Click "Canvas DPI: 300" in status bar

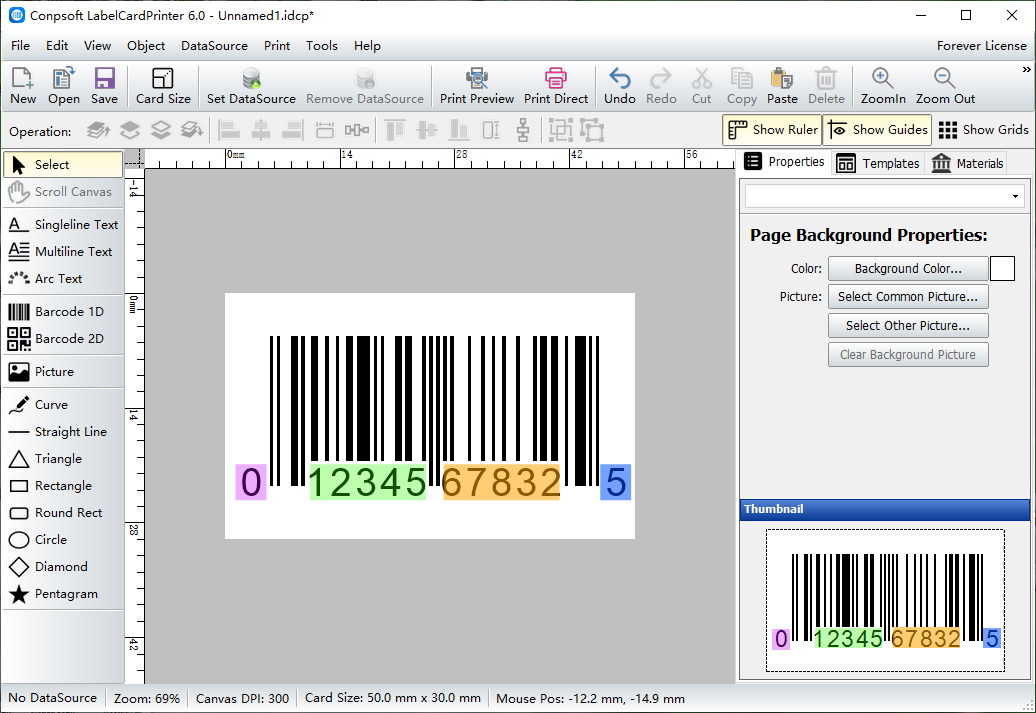pos(242,698)
